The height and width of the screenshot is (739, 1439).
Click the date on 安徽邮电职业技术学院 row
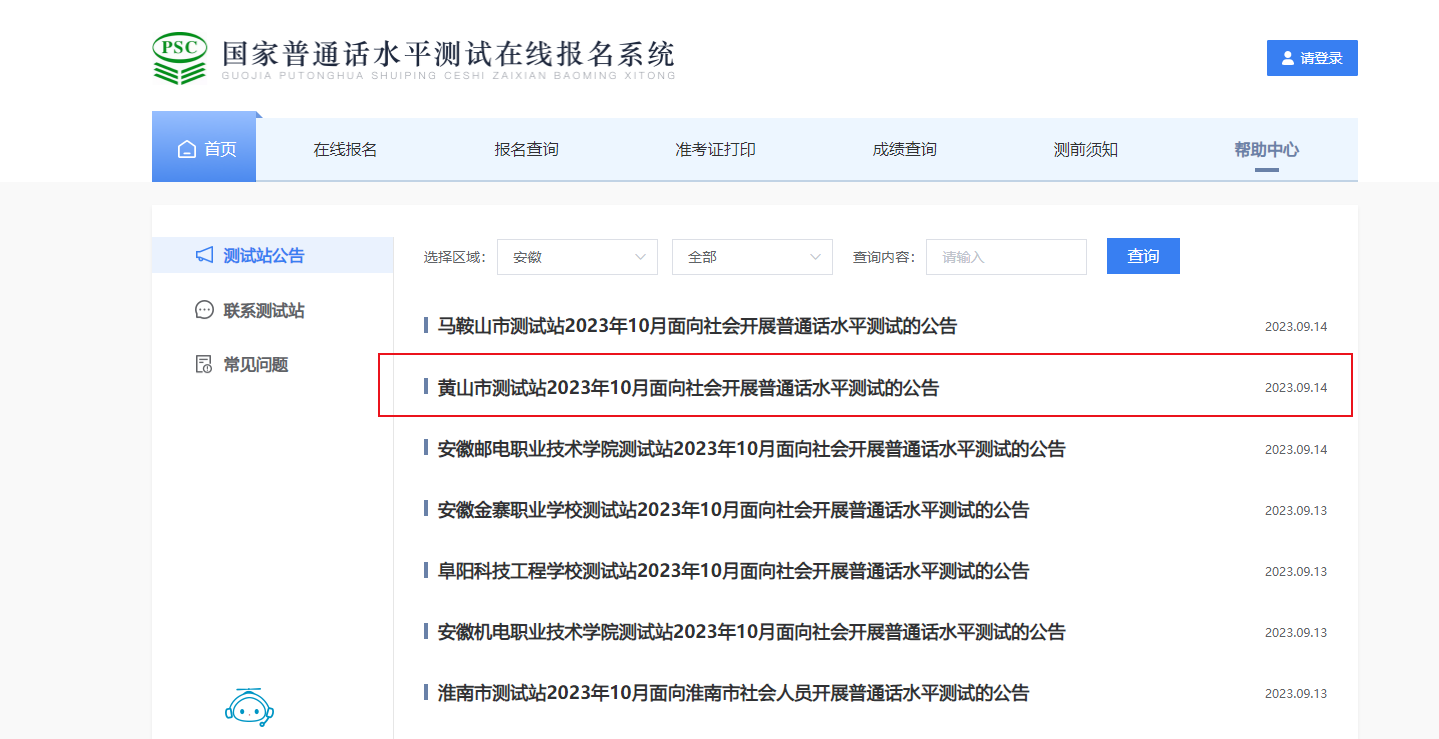tap(1296, 450)
